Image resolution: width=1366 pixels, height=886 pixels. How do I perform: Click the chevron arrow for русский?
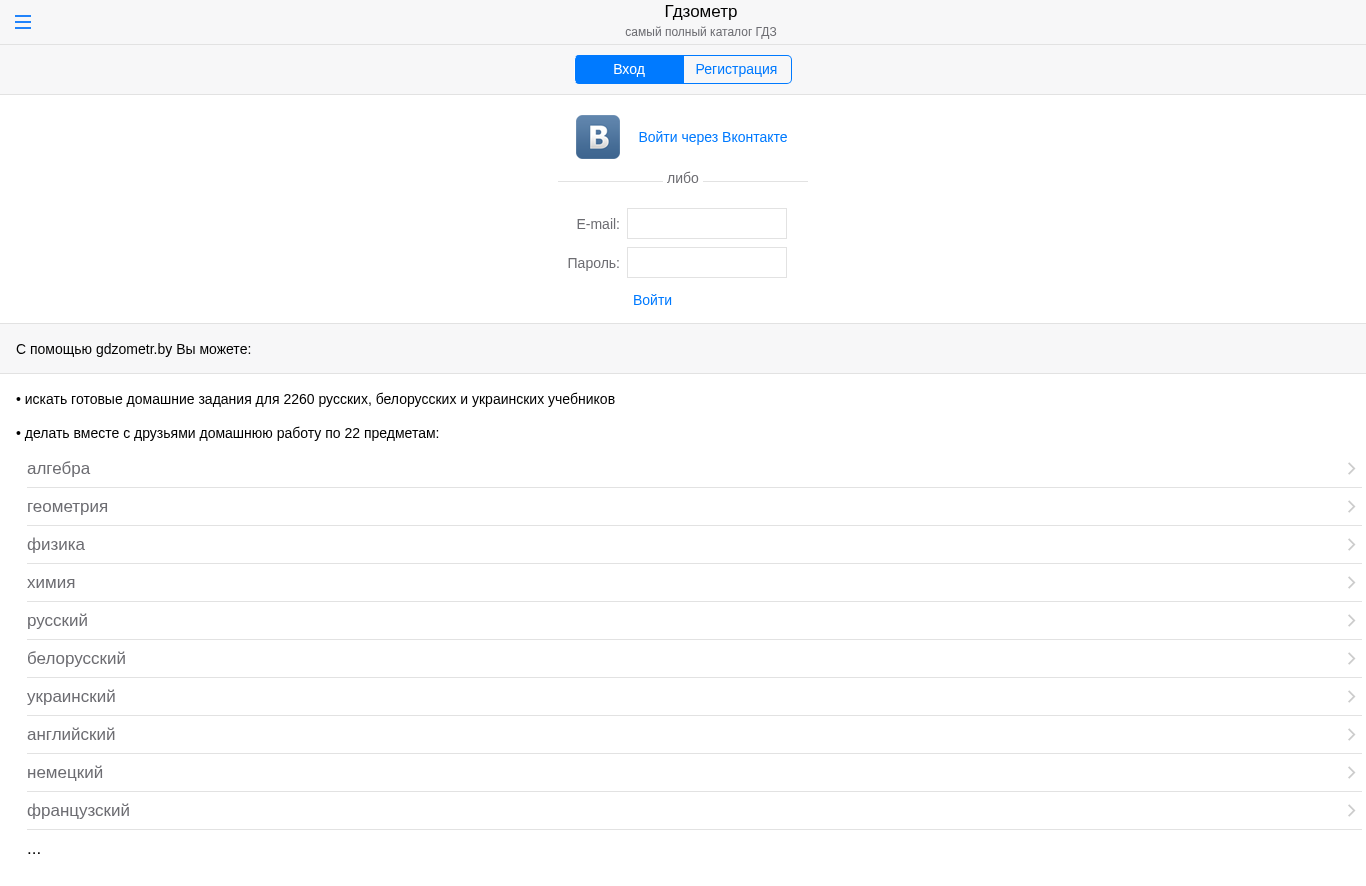1351,621
